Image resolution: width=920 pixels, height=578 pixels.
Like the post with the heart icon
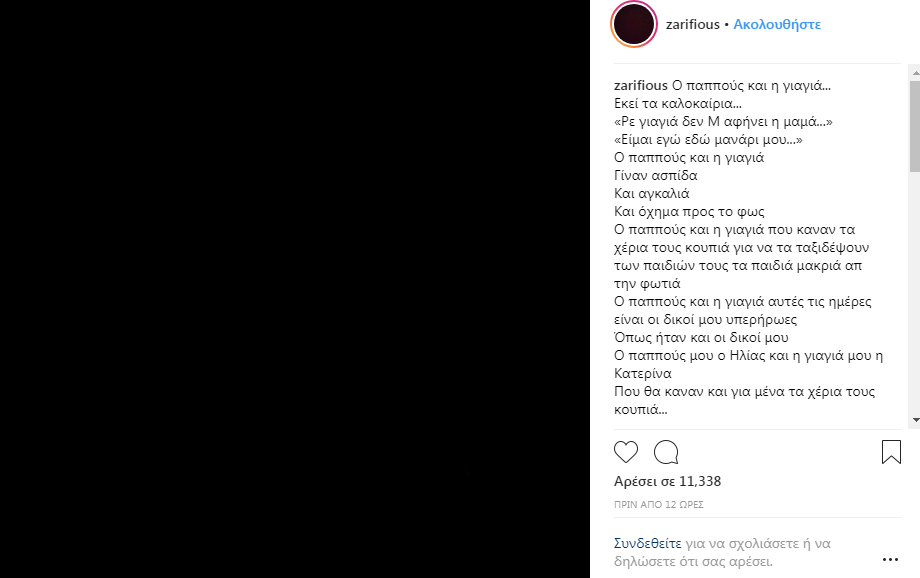[x=626, y=452]
